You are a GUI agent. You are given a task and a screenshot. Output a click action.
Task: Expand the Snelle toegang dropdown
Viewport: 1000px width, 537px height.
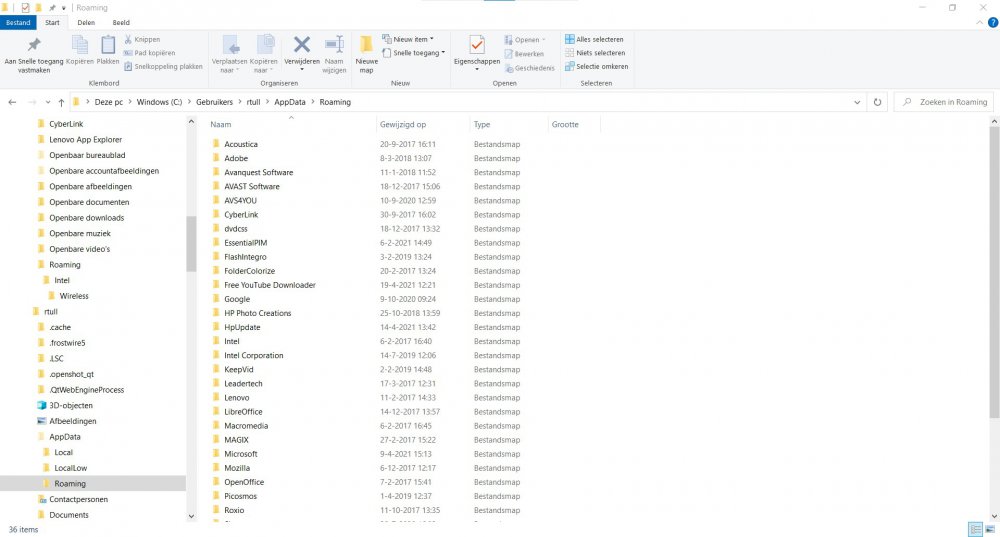pos(418,53)
